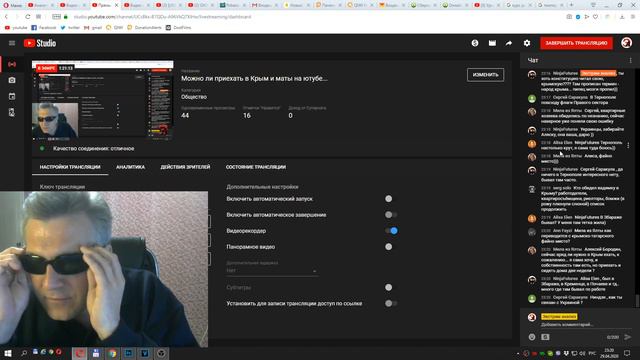Toggle 'Включить автоматическое завершение' switch
This screenshot has height=360, width=640.
point(391,215)
